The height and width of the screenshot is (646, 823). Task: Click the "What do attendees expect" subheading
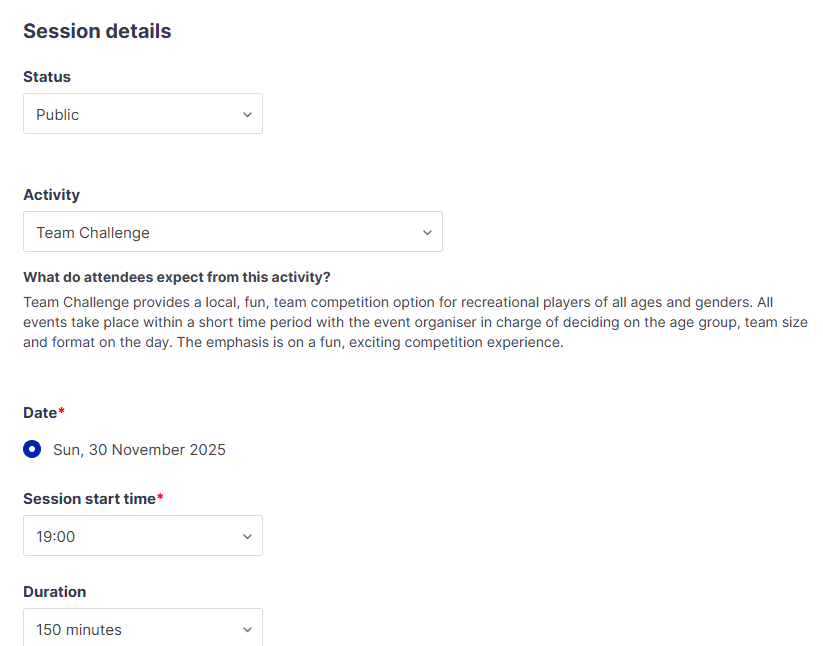click(177, 277)
